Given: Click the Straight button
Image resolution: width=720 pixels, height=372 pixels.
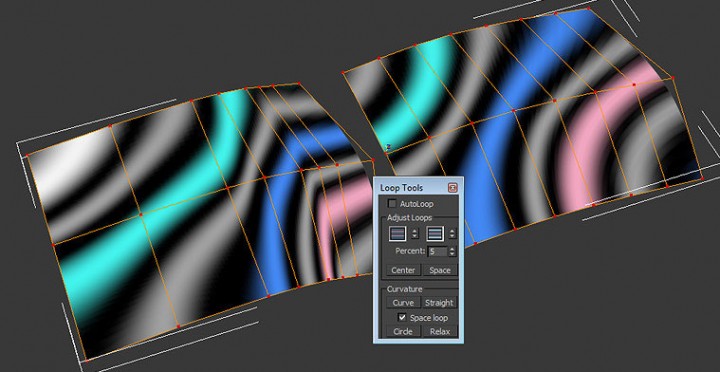Looking at the screenshot, I should (440, 303).
